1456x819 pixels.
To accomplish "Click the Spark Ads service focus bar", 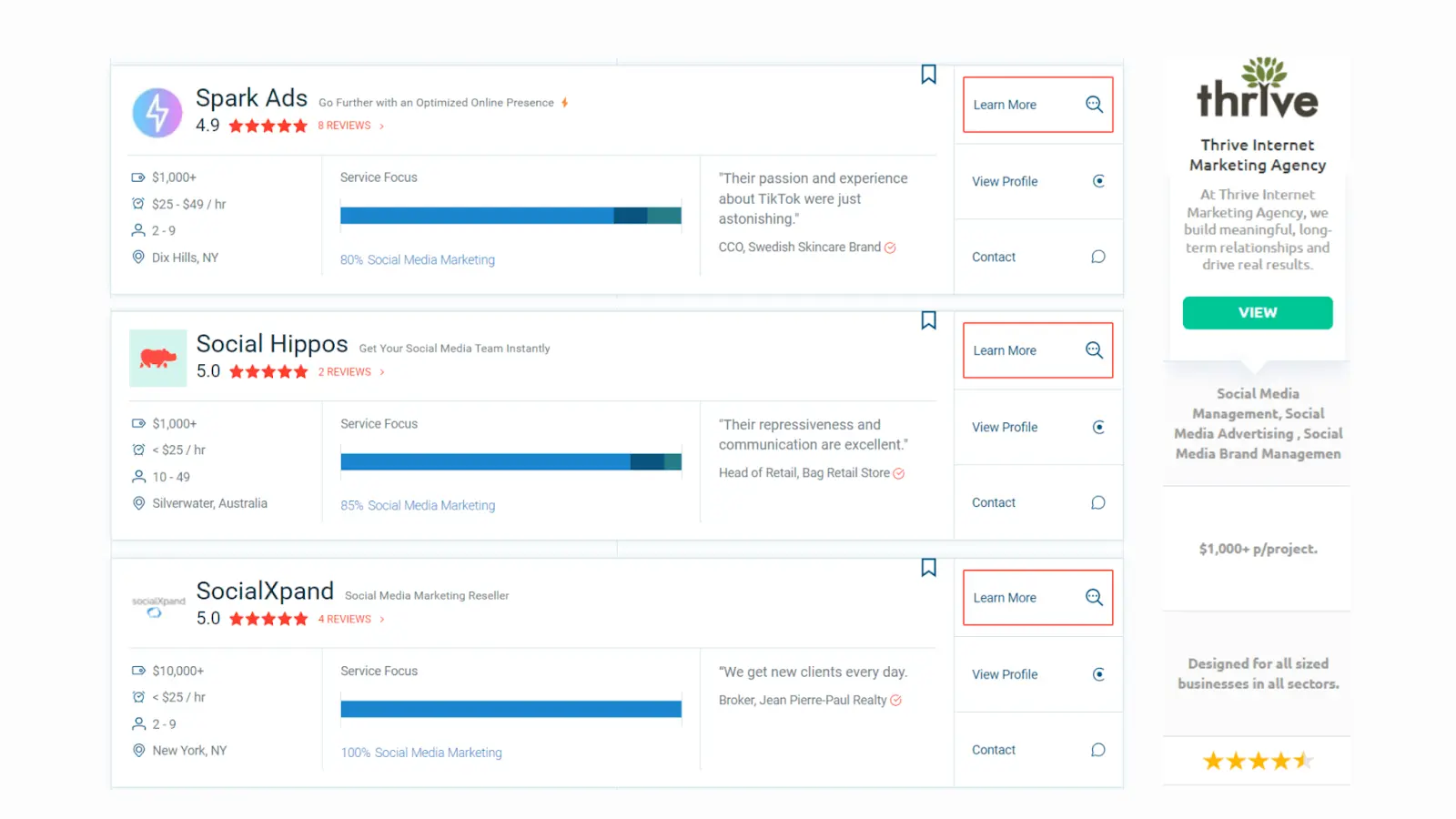I will pyautogui.click(x=511, y=216).
